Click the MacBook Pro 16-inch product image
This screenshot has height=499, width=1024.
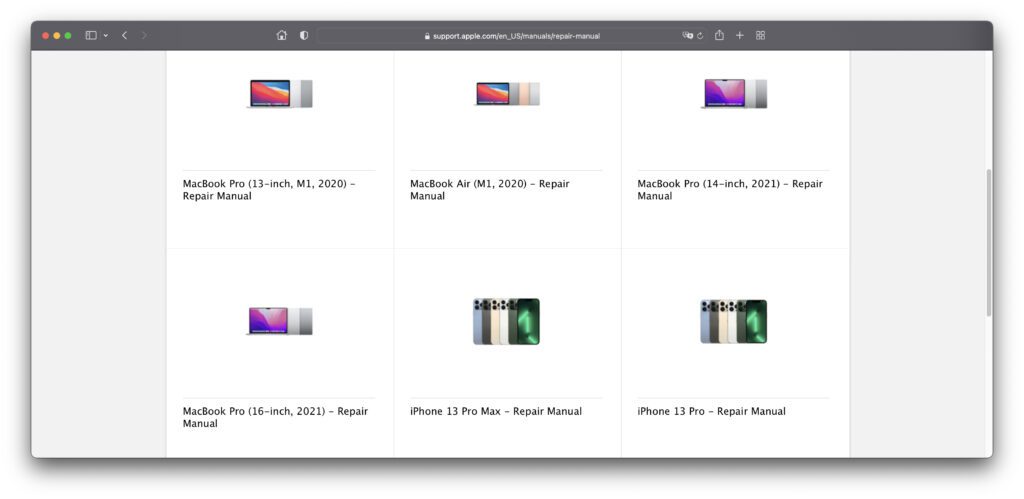pyautogui.click(x=280, y=321)
